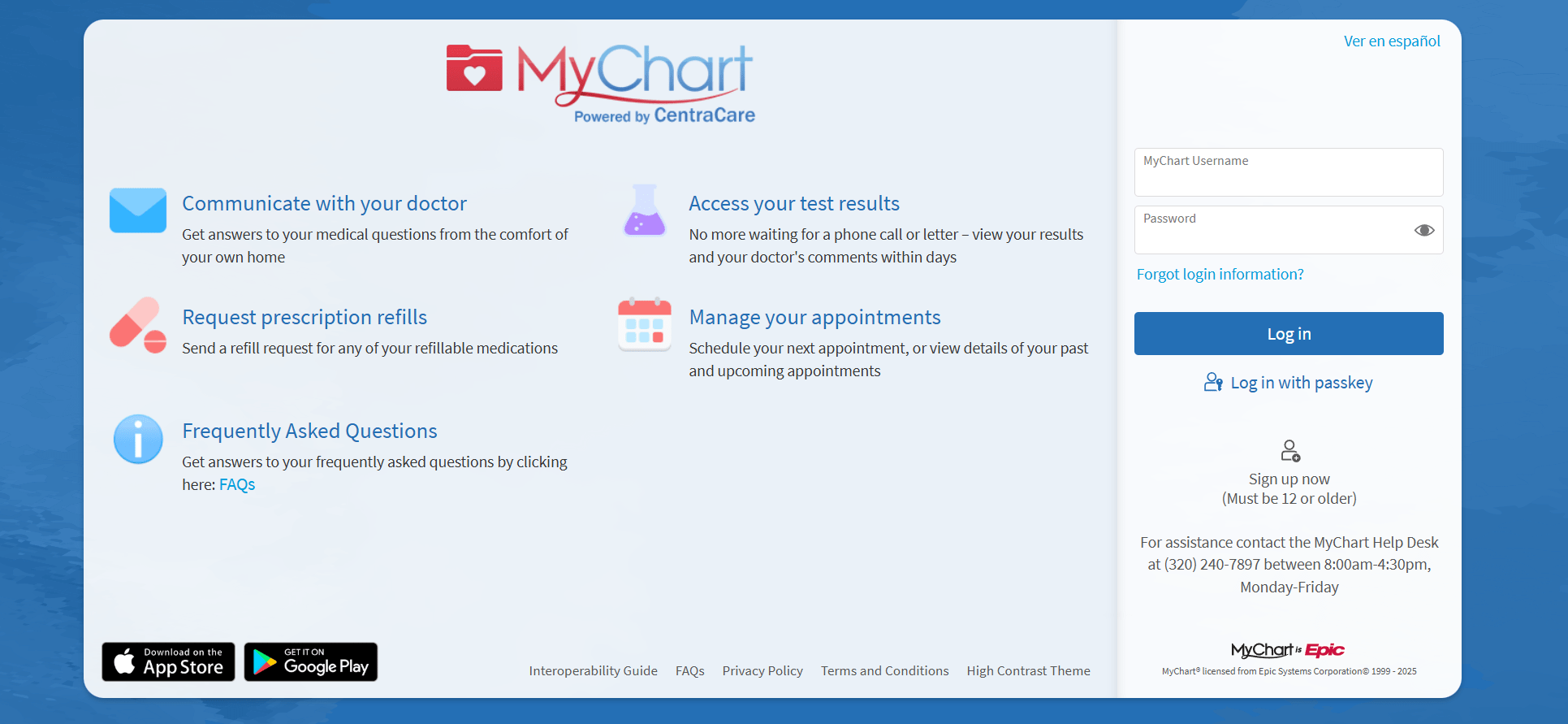The height and width of the screenshot is (724, 1568).
Task: Click the Epic Systems licensing copyright text
Action: coord(1289,672)
